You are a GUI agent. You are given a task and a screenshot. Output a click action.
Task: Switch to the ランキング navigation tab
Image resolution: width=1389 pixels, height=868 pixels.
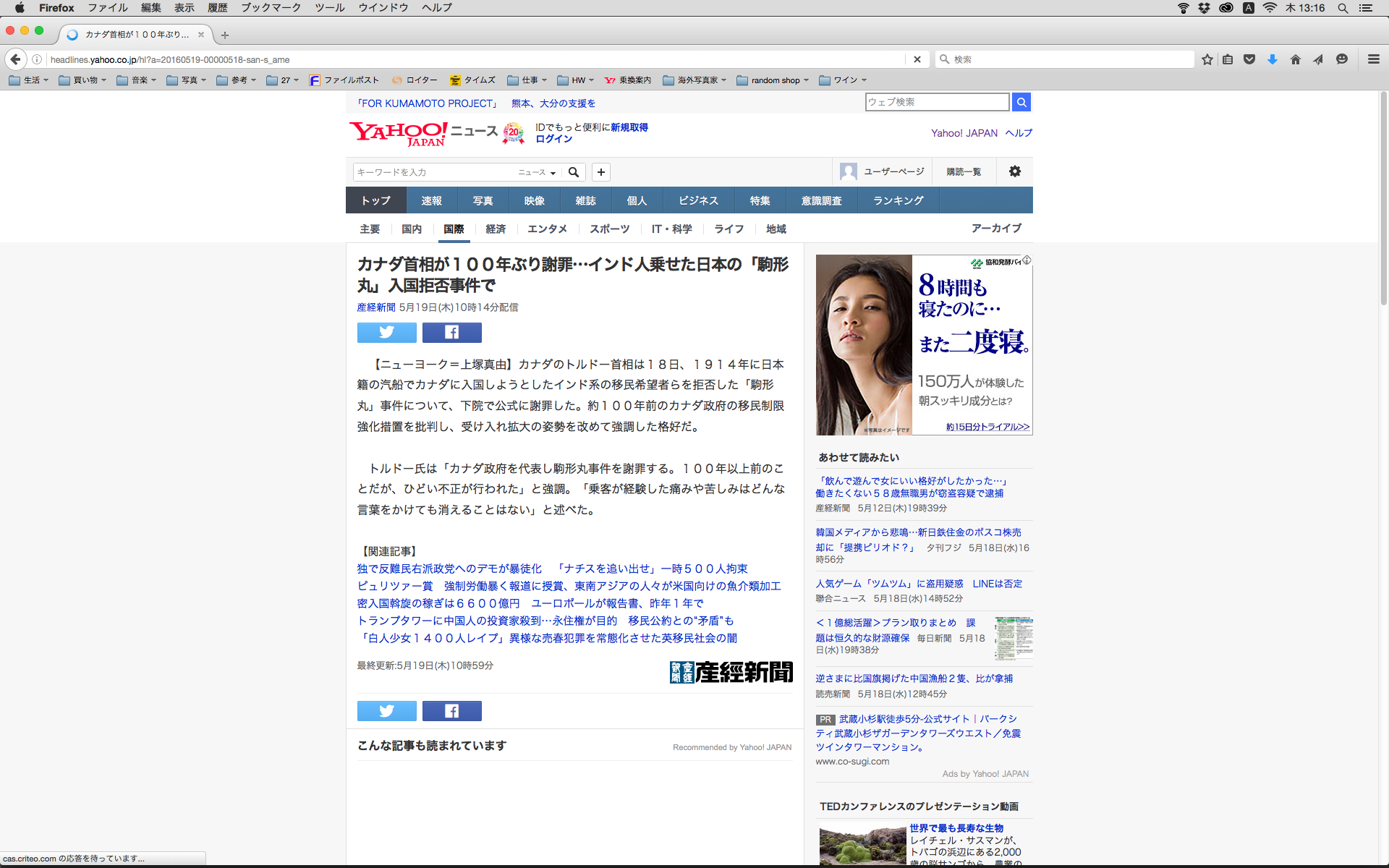[x=898, y=200]
